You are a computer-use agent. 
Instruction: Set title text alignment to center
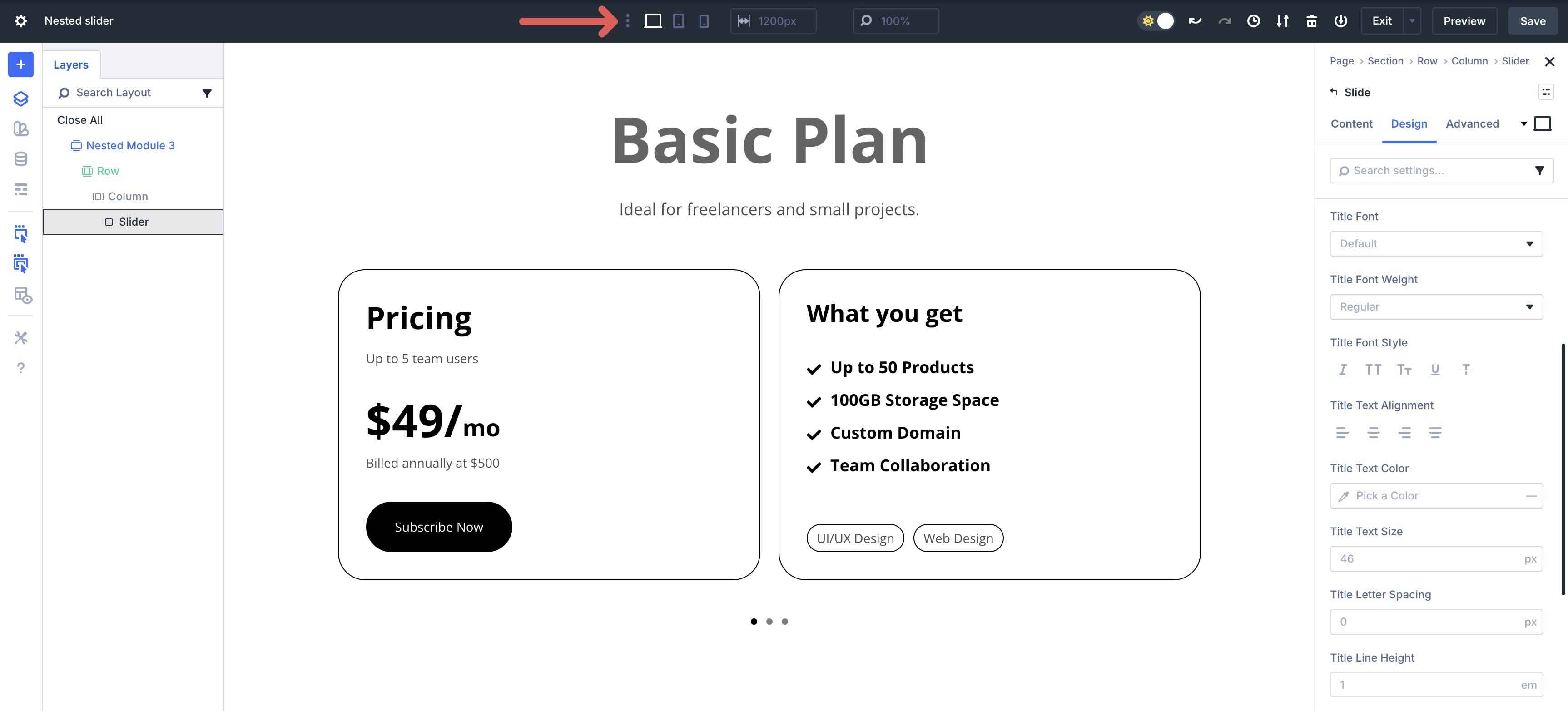click(x=1374, y=432)
